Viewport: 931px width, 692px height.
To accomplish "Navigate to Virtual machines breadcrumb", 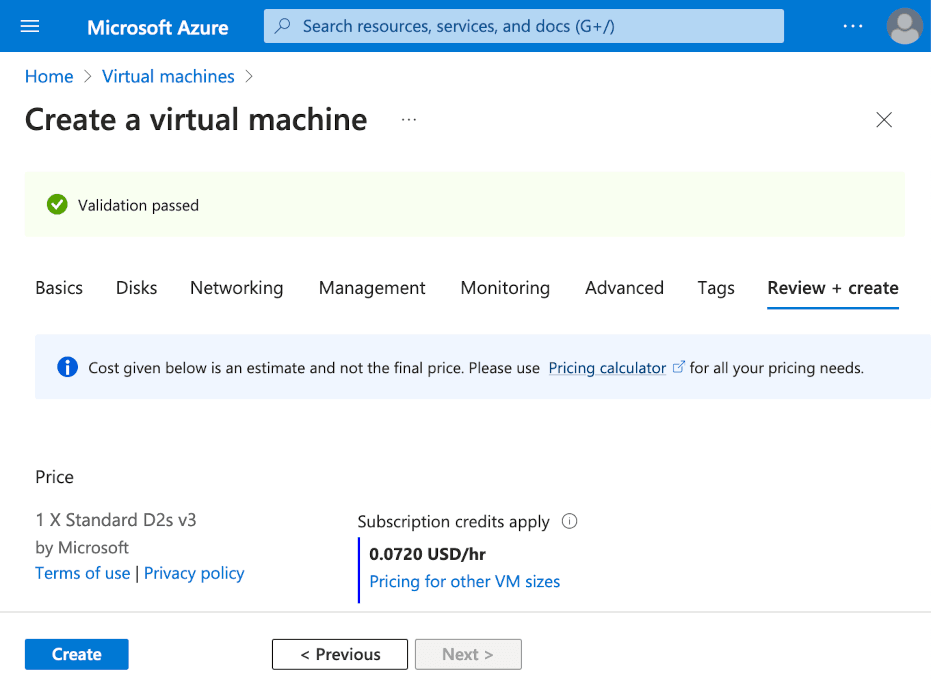I will tap(168, 76).
